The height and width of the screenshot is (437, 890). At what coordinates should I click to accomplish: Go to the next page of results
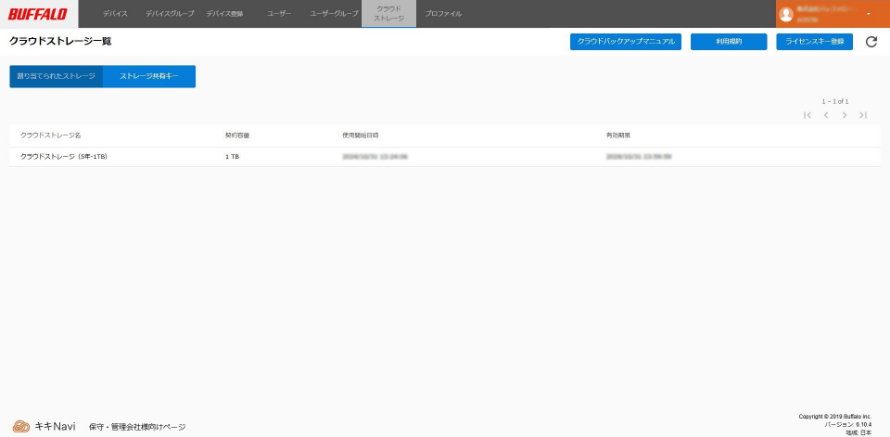tap(845, 116)
